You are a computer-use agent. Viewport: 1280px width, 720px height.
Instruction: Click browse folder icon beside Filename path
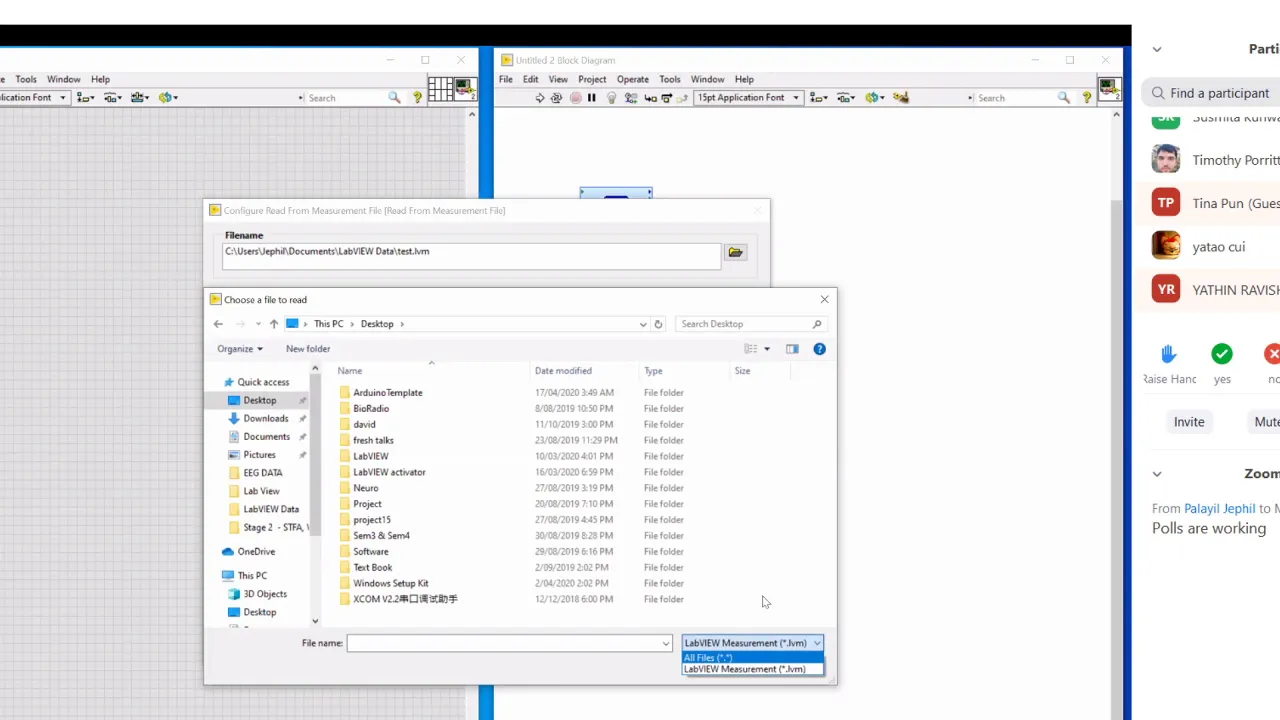point(736,252)
